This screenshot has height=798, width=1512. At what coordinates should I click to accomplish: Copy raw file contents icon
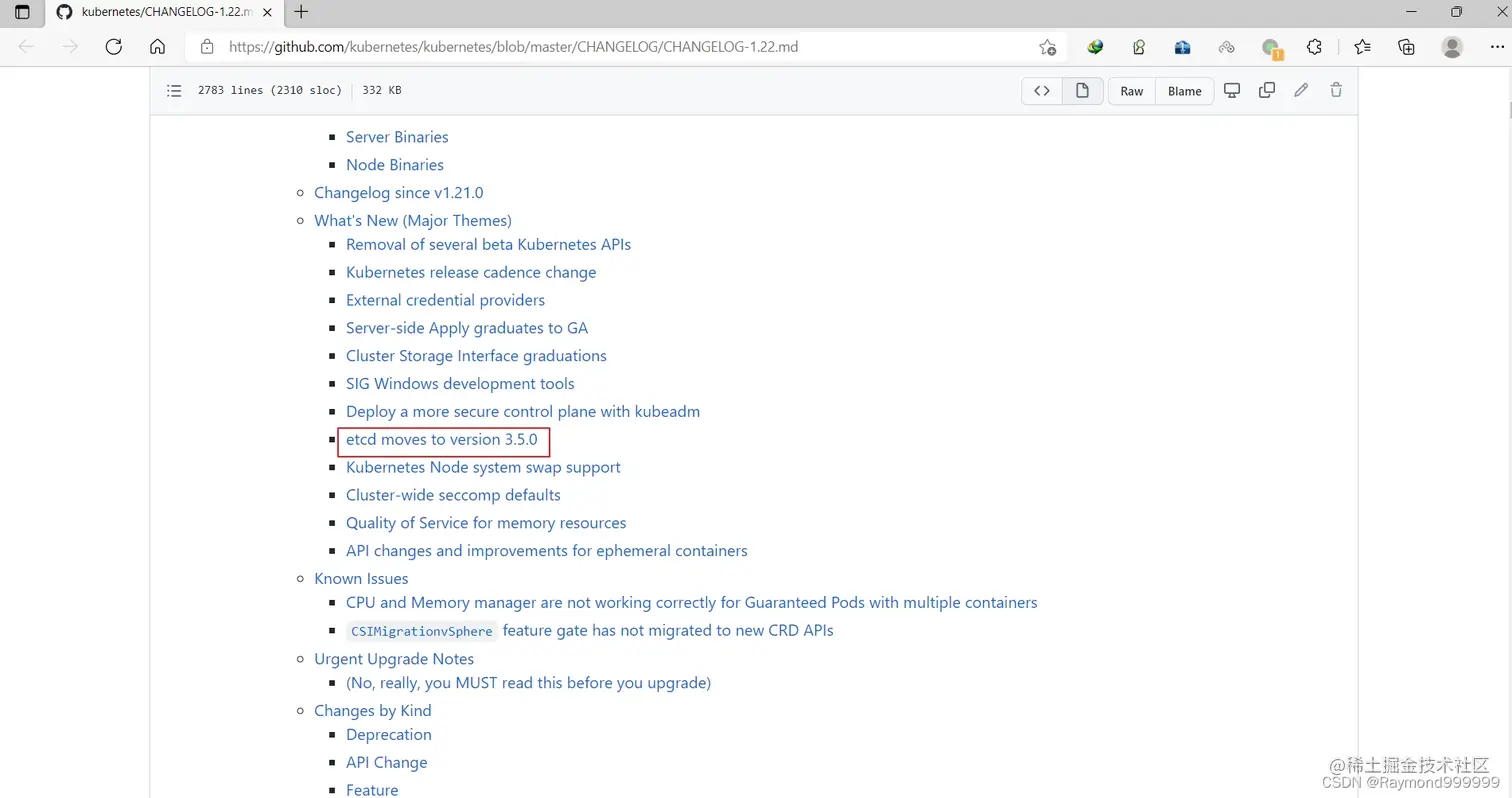[1267, 90]
